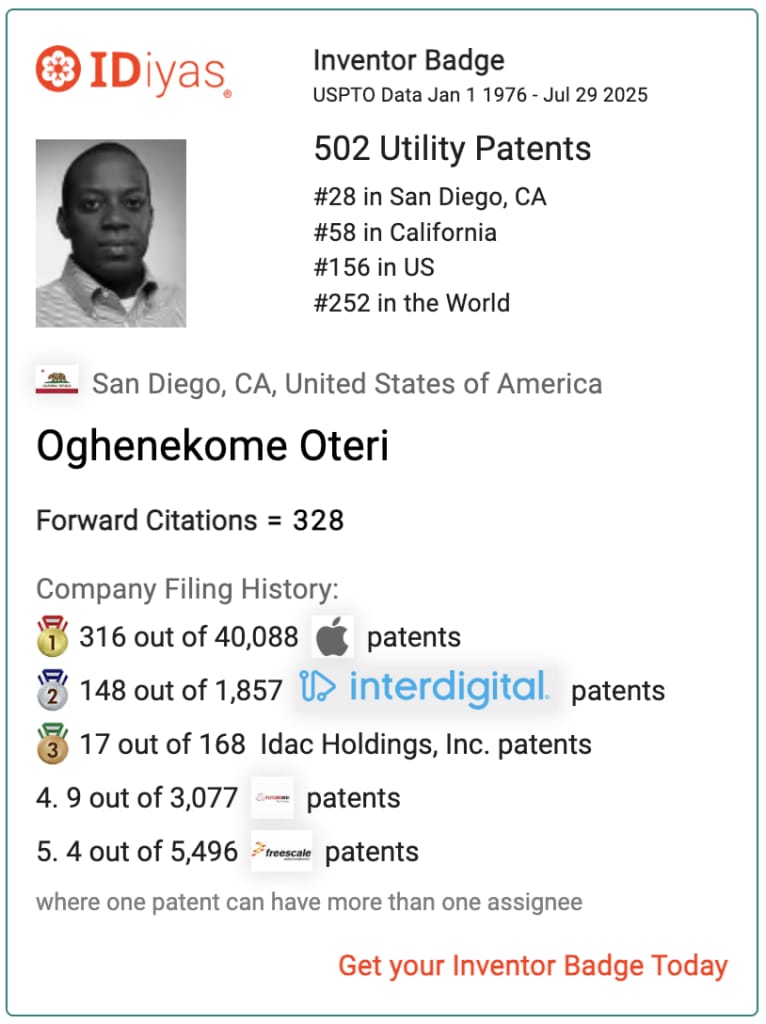Image resolution: width=766 pixels, height=1024 pixels.
Task: Click the #252 in the World ranking
Action: pyautogui.click(x=411, y=303)
